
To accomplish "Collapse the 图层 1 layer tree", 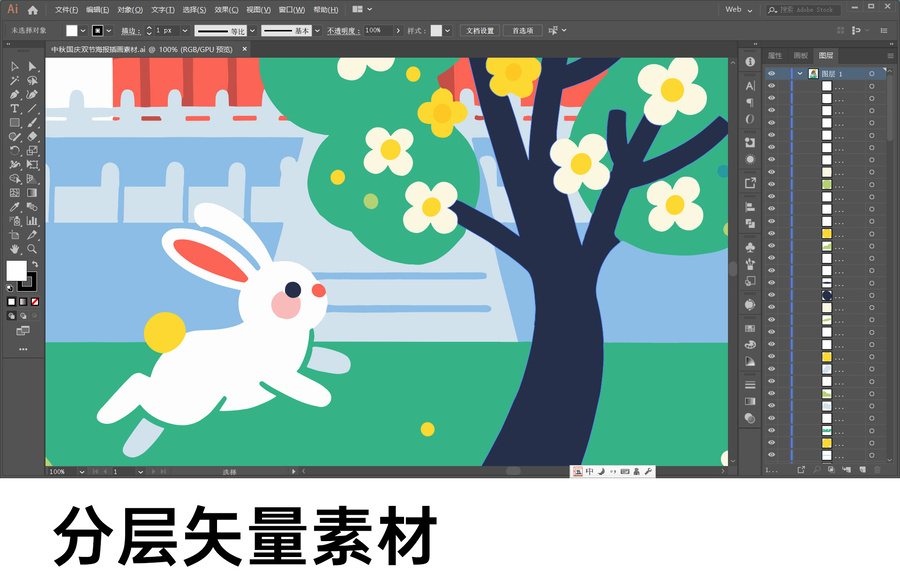I will pyautogui.click(x=799, y=73).
